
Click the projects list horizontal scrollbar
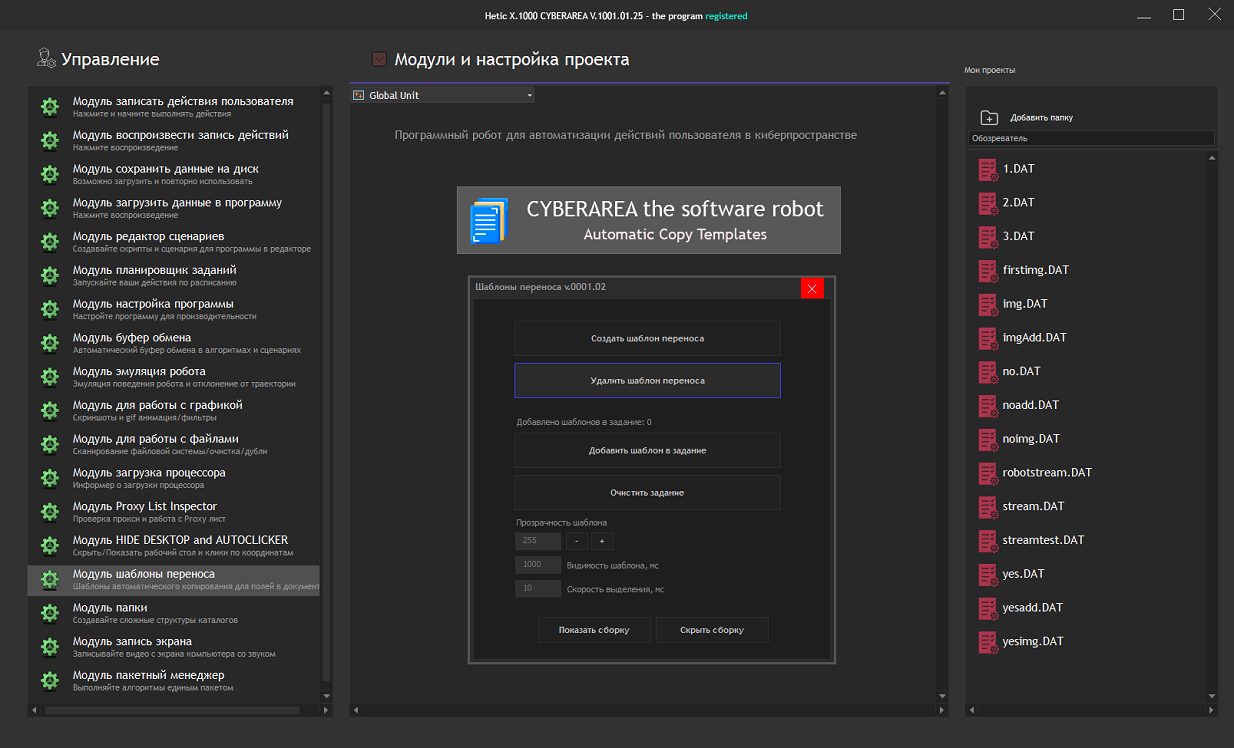(x=1091, y=710)
